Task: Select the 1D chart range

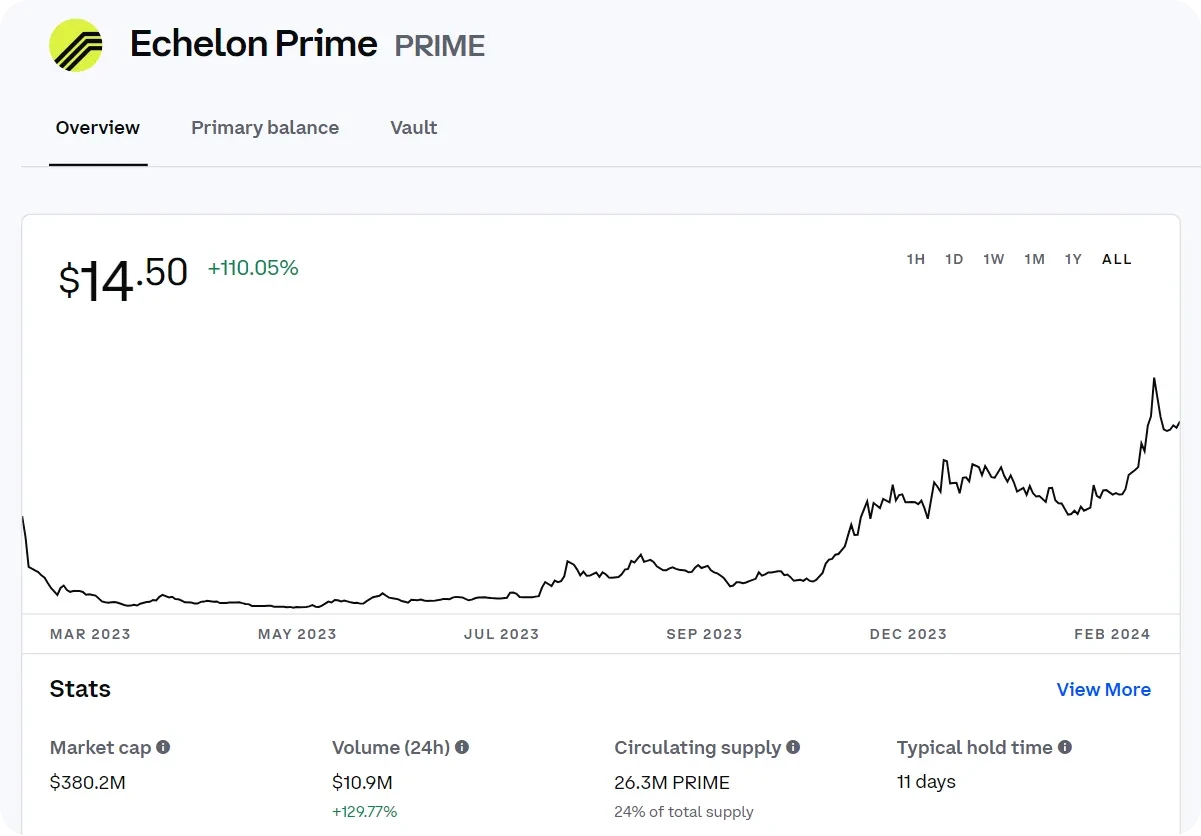Action: click(954, 259)
